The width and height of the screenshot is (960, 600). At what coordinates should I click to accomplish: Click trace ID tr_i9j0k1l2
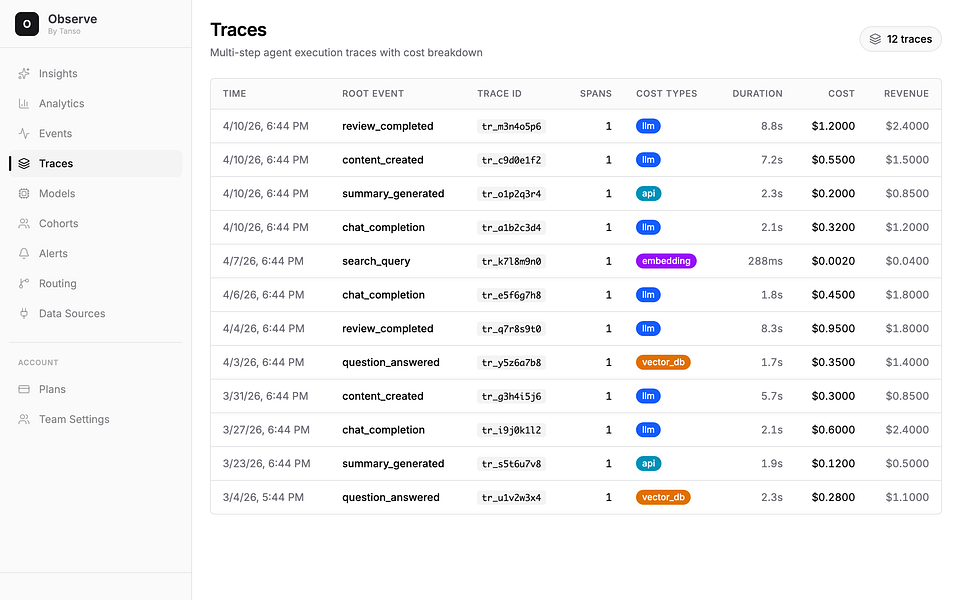pyautogui.click(x=511, y=430)
